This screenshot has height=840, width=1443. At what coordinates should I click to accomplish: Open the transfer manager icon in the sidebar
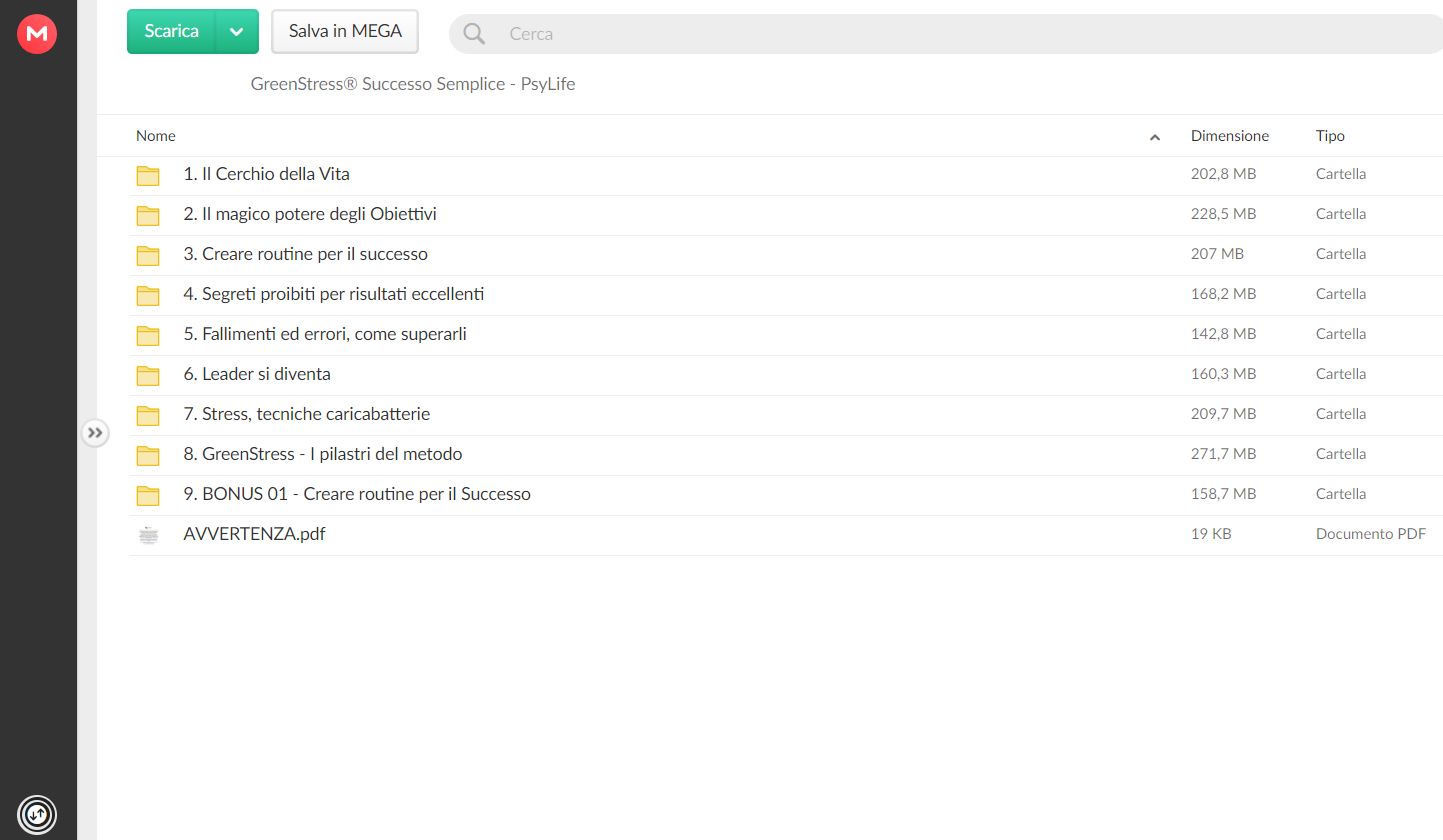coord(37,814)
